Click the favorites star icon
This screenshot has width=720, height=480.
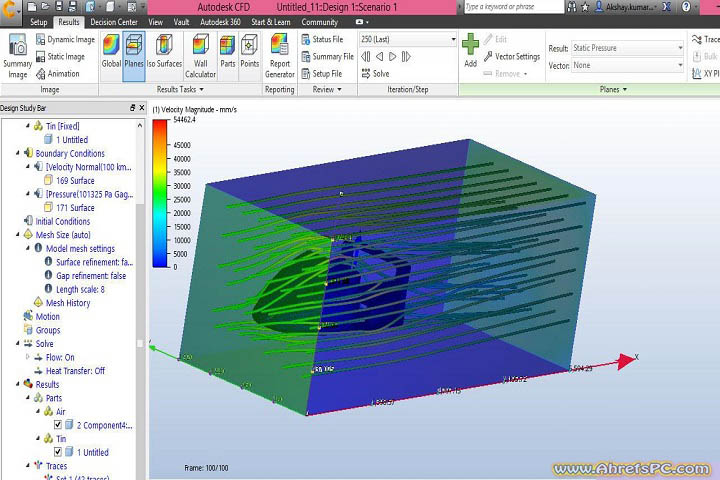click(585, 7)
